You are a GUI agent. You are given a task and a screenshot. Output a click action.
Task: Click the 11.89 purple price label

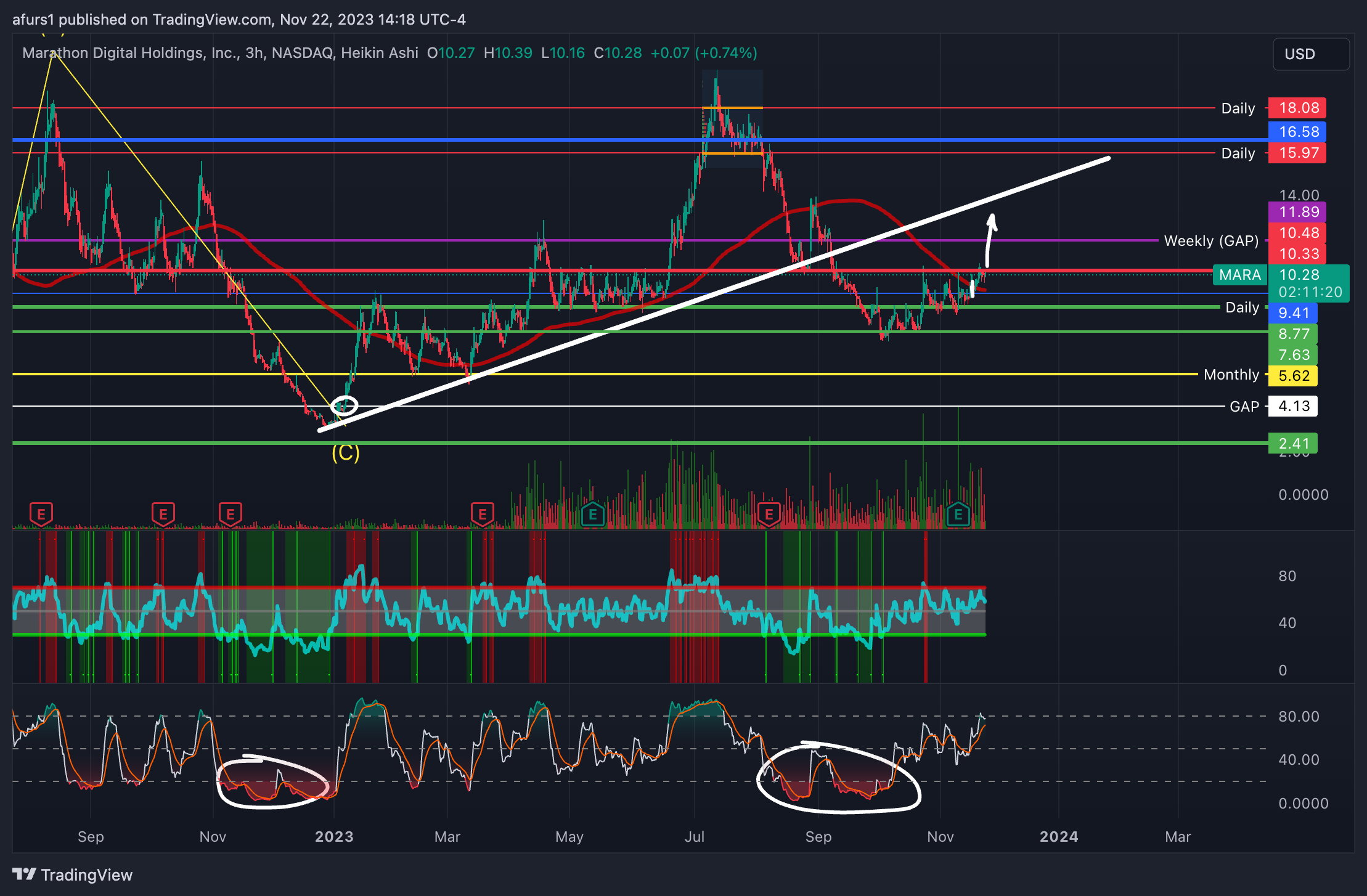[1297, 212]
